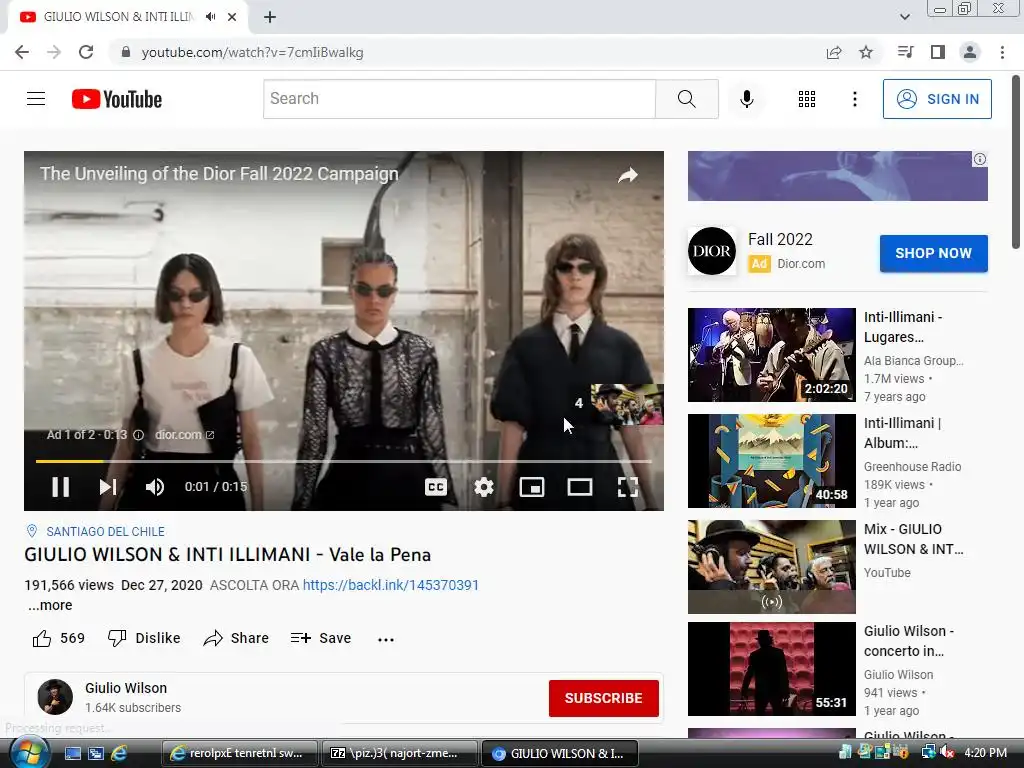Open Windows Start orb
The height and width of the screenshot is (768, 1024).
pos(28,753)
